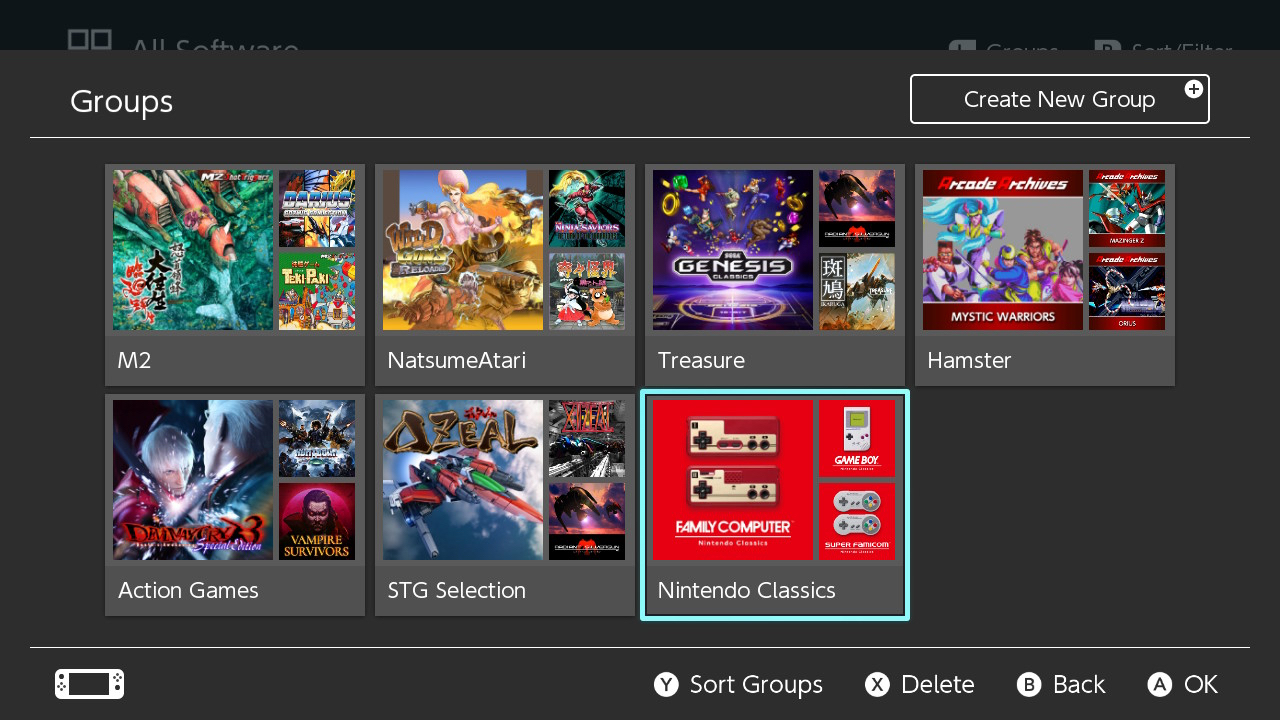This screenshot has height=720, width=1280.
Task: Click the Switch console controller icon
Action: click(x=89, y=684)
